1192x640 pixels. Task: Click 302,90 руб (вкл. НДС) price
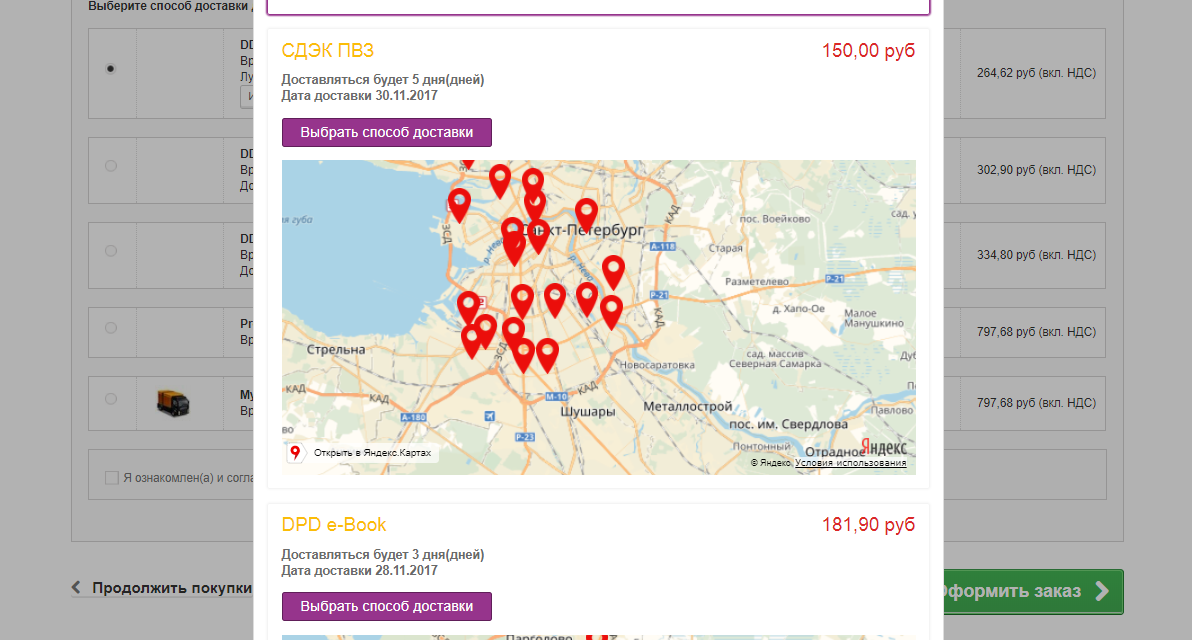tap(1036, 170)
